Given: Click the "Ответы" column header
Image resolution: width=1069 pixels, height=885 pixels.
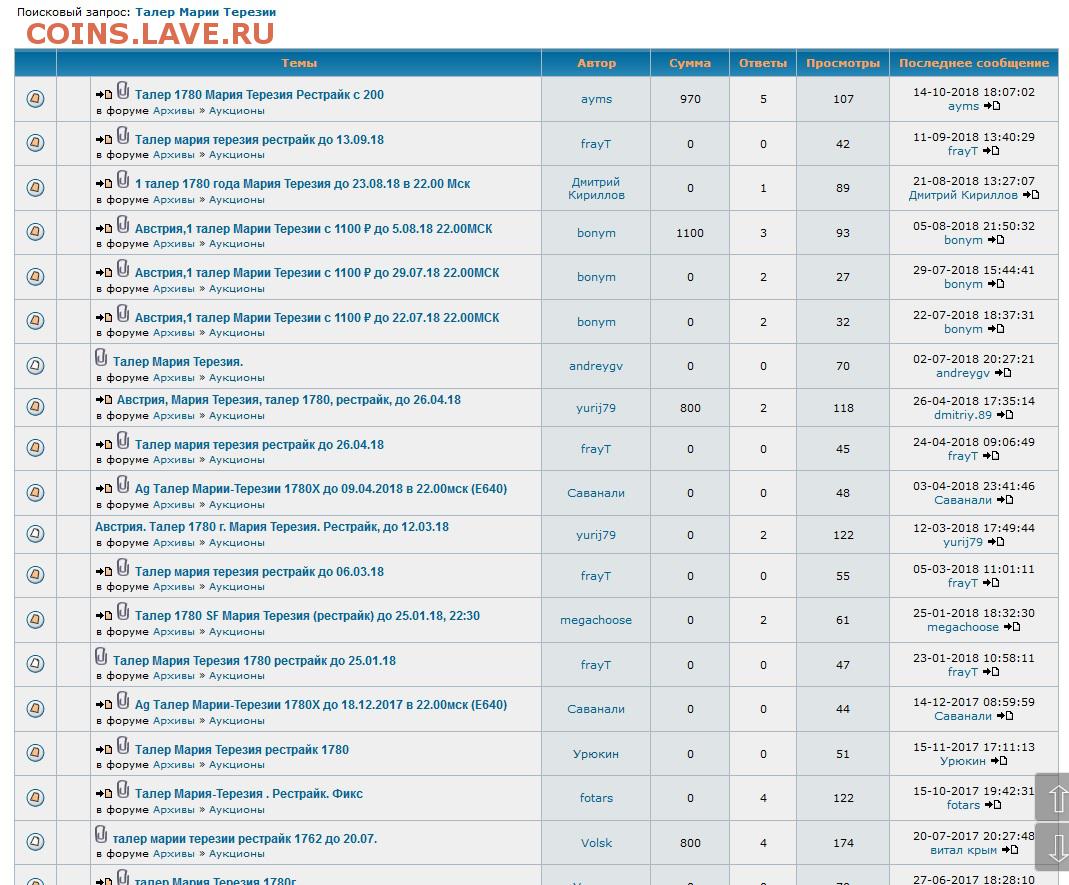Looking at the screenshot, I should tap(763, 63).
